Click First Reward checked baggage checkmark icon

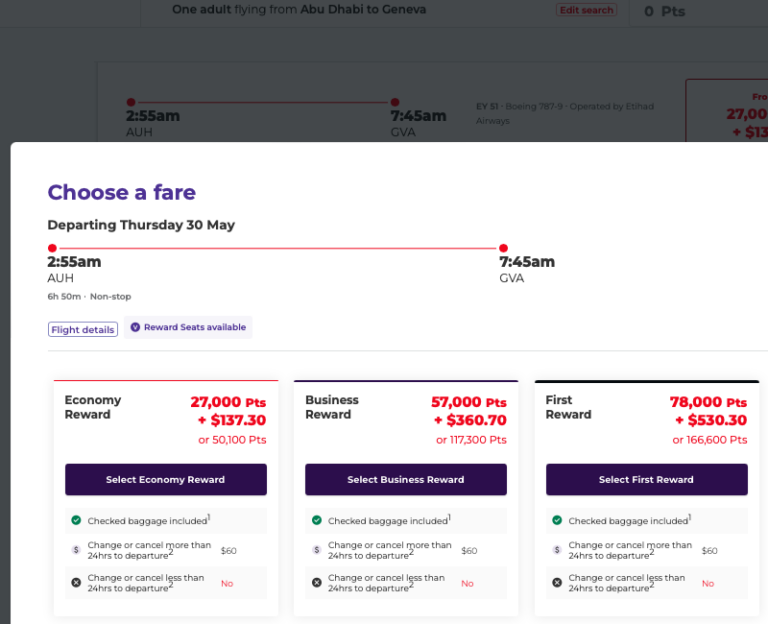click(557, 520)
